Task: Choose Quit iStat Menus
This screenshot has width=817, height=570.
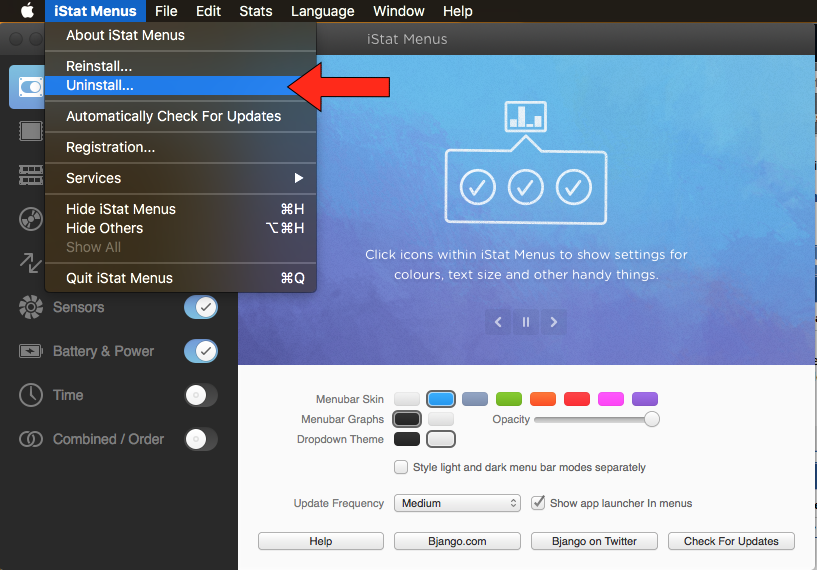Action: (181, 278)
